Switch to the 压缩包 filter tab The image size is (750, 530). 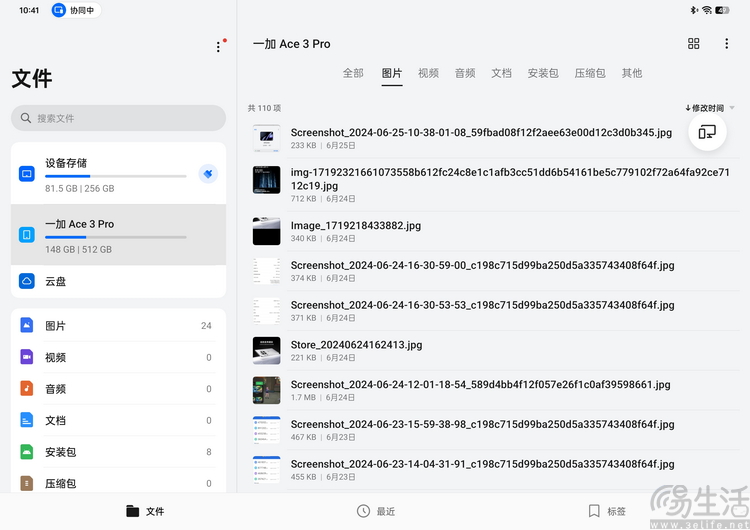[590, 73]
